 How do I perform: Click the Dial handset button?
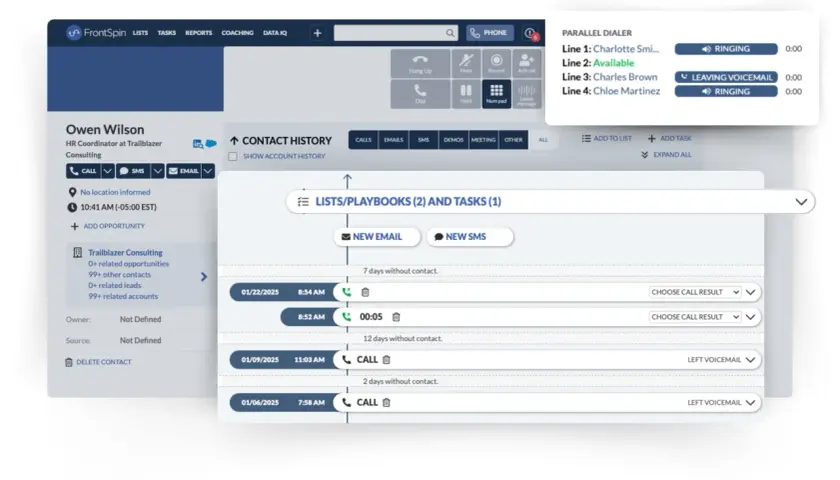(421, 94)
